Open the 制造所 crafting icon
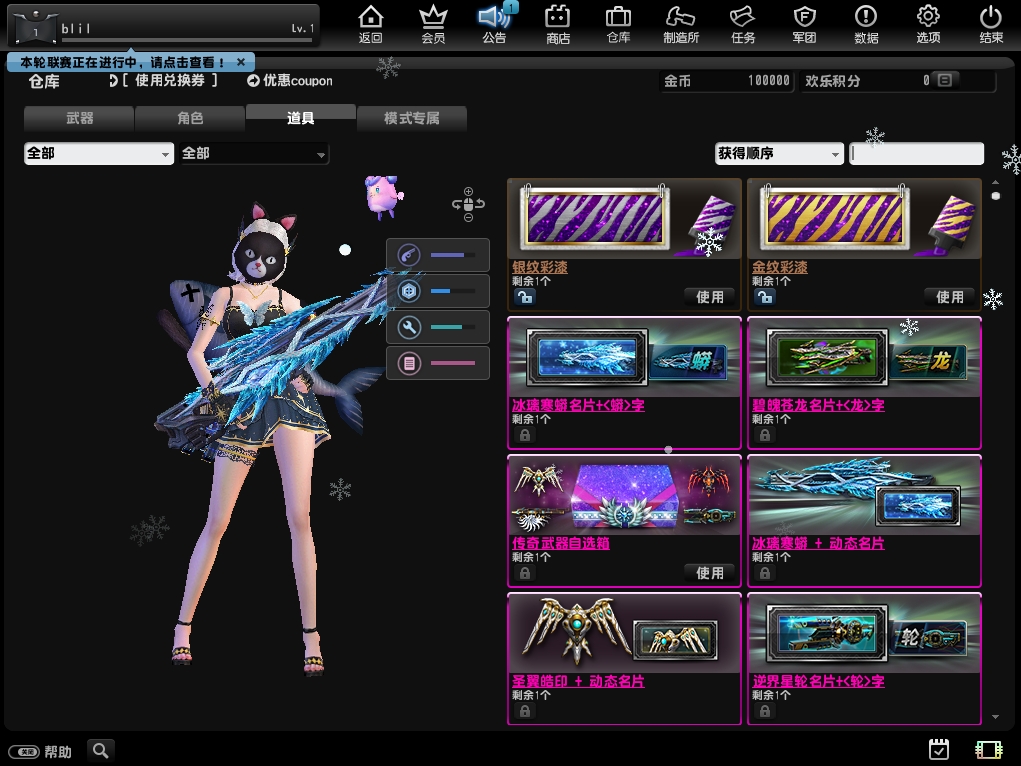Image resolution: width=1021 pixels, height=766 pixels. tap(680, 24)
